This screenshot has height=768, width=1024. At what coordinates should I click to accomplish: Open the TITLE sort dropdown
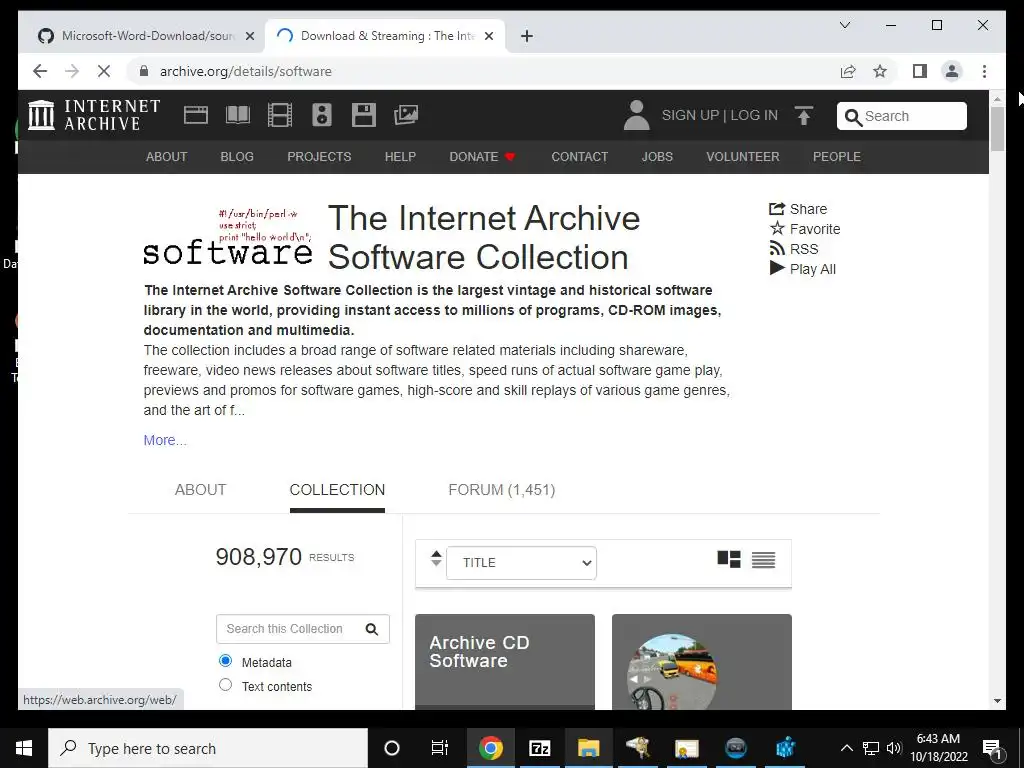point(521,562)
